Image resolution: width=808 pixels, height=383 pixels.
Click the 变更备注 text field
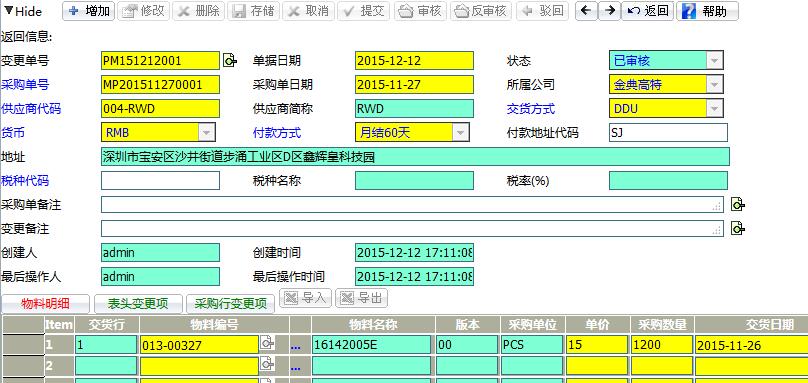click(412, 228)
